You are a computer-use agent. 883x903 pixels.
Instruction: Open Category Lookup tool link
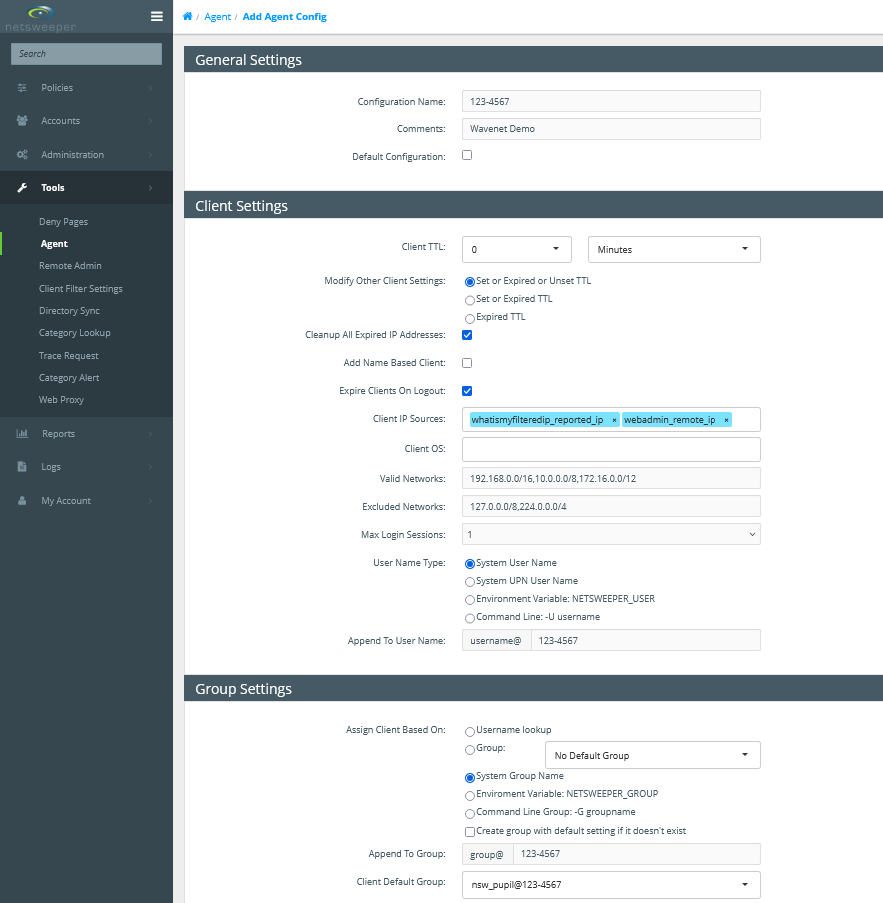point(75,333)
